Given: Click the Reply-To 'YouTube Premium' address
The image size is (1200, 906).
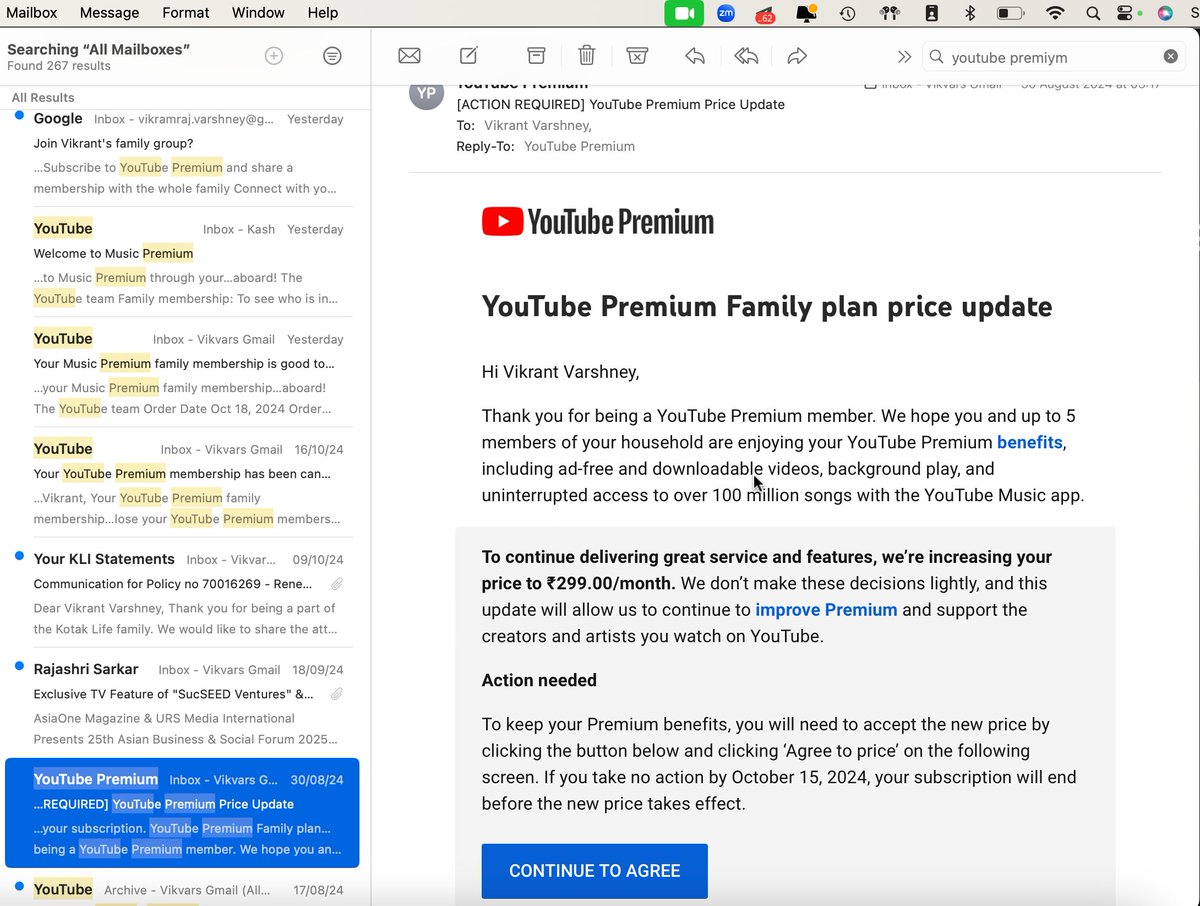Looking at the screenshot, I should pyautogui.click(x=579, y=146).
